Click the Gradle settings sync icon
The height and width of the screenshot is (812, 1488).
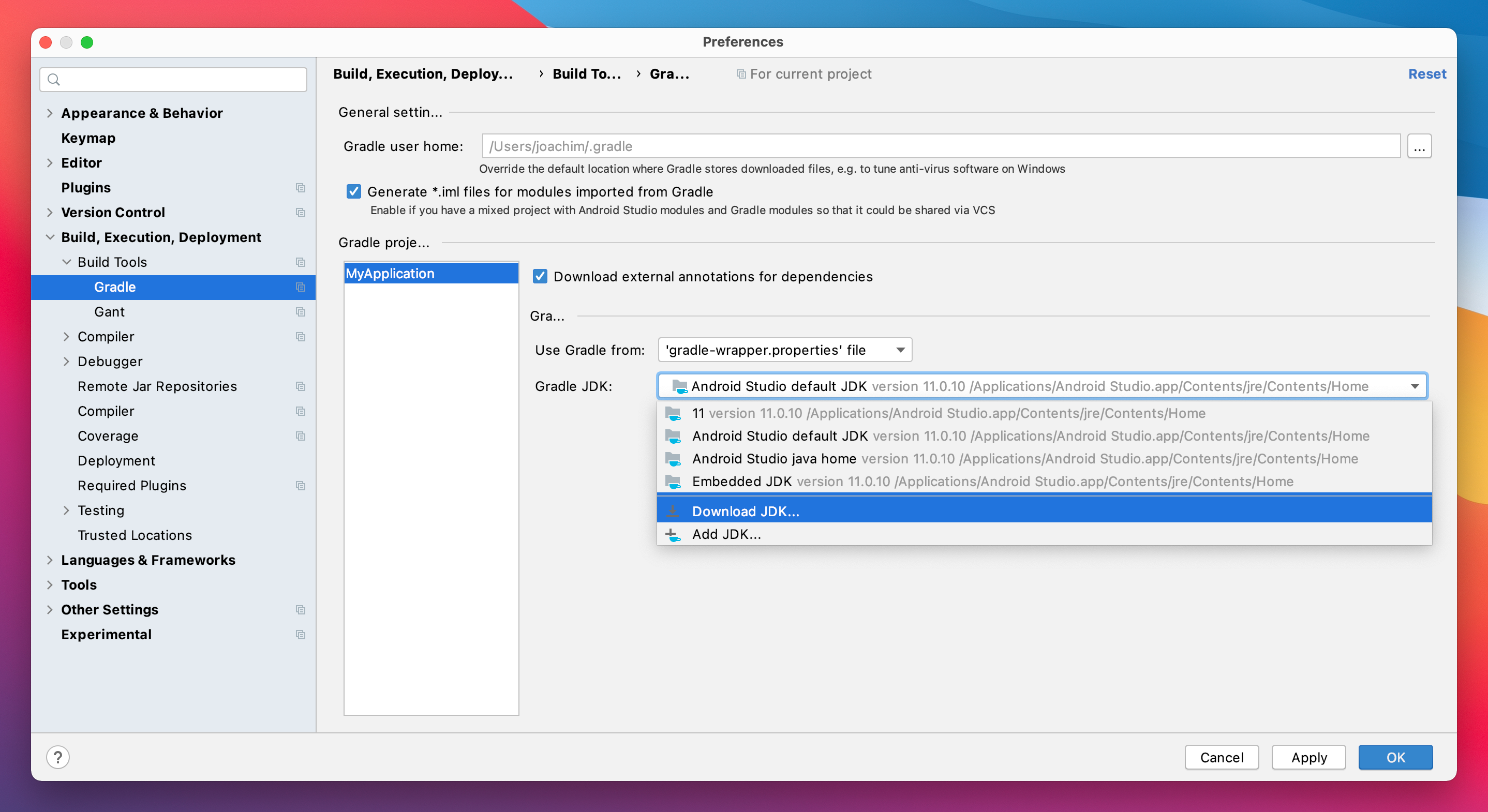300,288
